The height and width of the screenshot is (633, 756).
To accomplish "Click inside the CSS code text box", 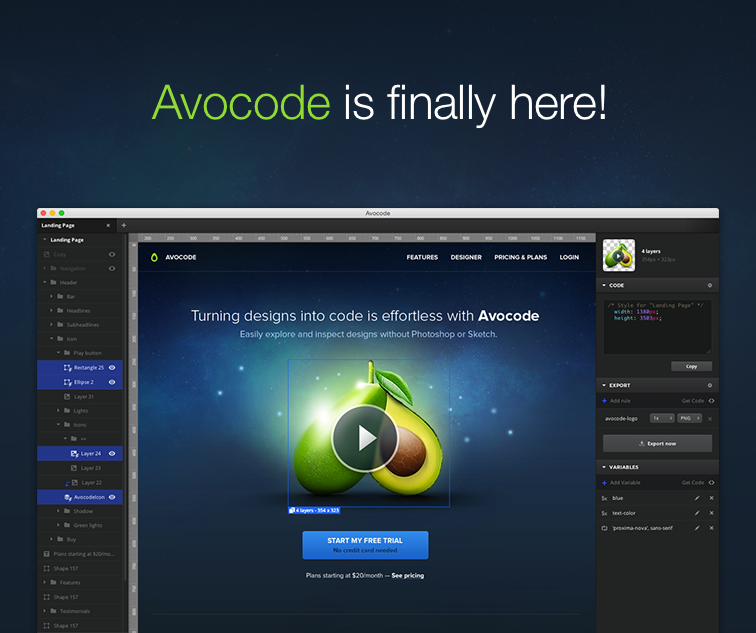I will 657,327.
